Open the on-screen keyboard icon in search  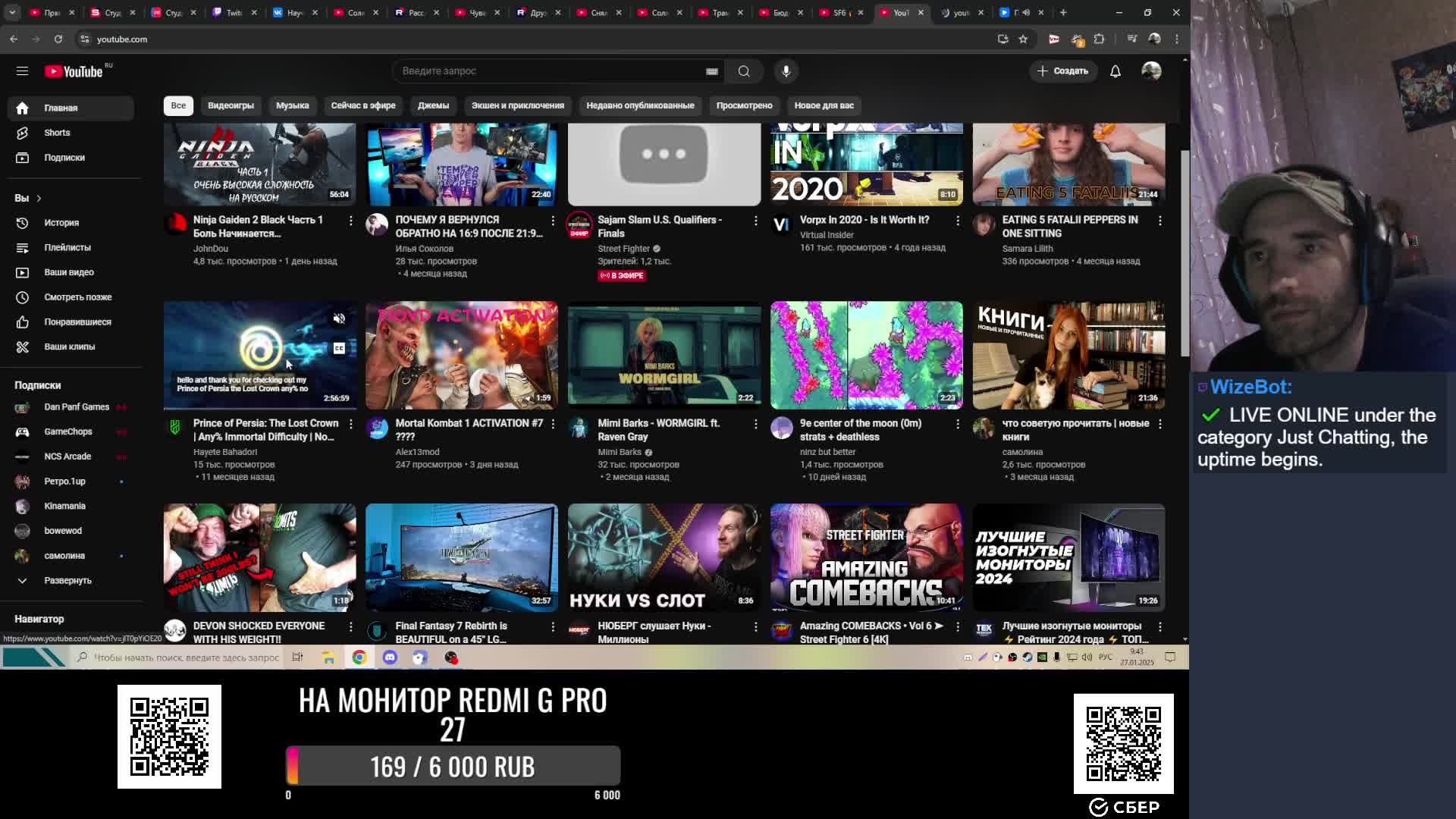[711, 71]
